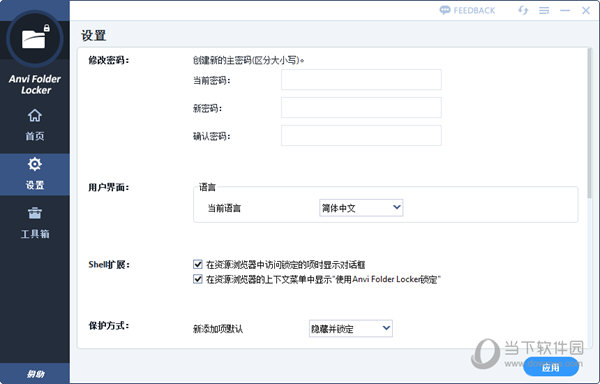The height and width of the screenshot is (384, 600).
Task: Click the 用户界面 section label
Action: click(109, 187)
